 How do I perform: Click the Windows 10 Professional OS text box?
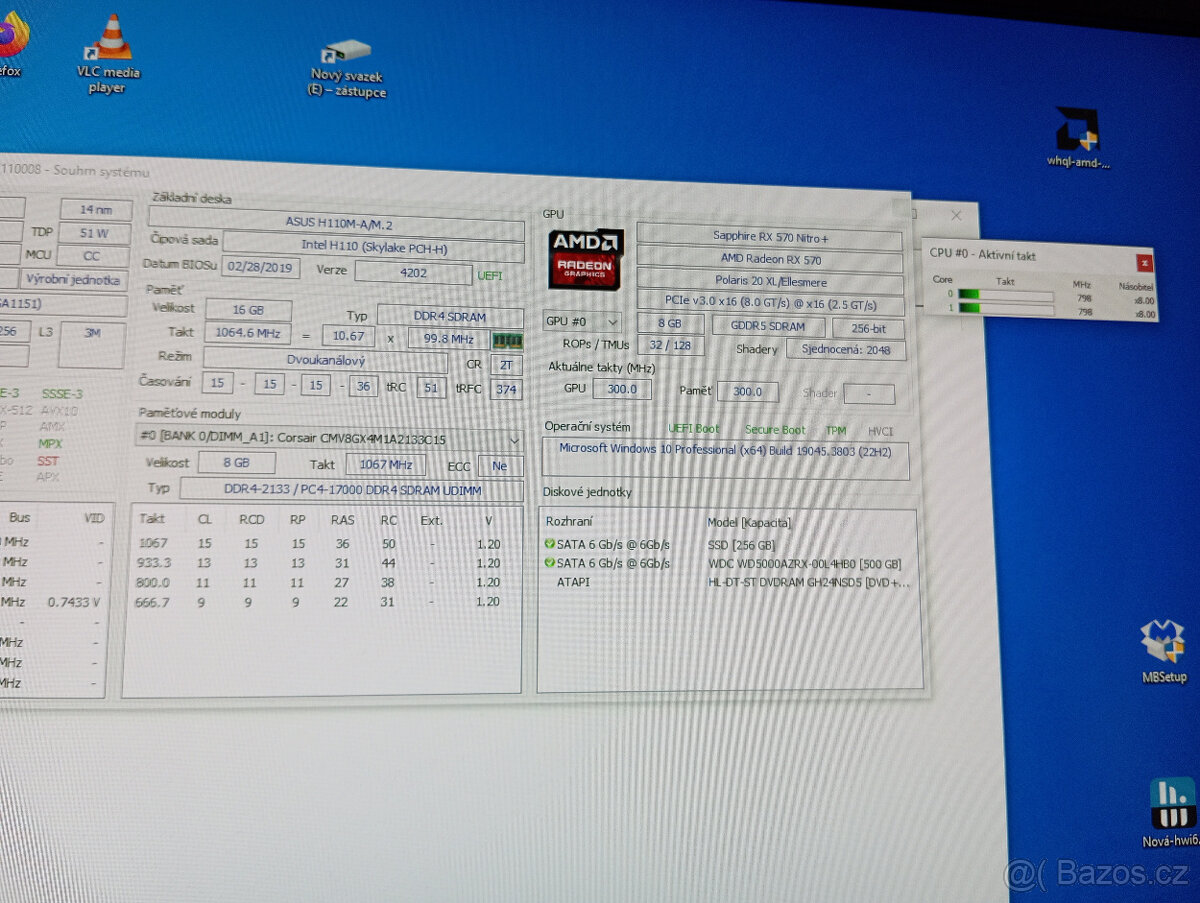[725, 458]
